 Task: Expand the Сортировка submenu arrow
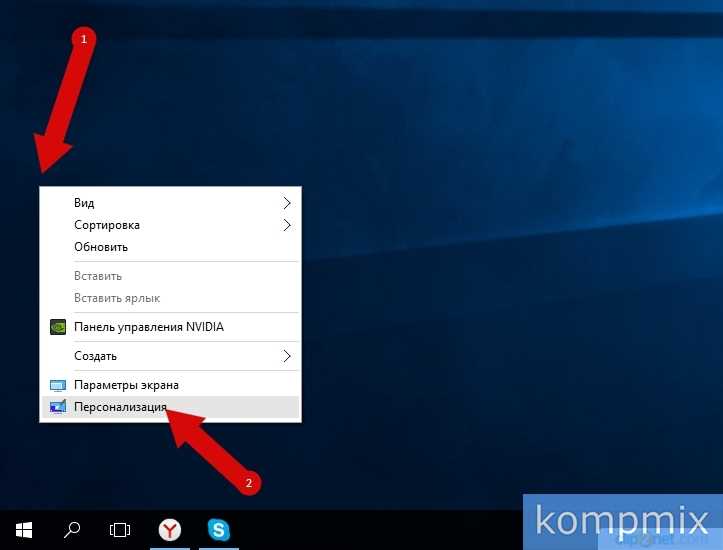[x=287, y=225]
